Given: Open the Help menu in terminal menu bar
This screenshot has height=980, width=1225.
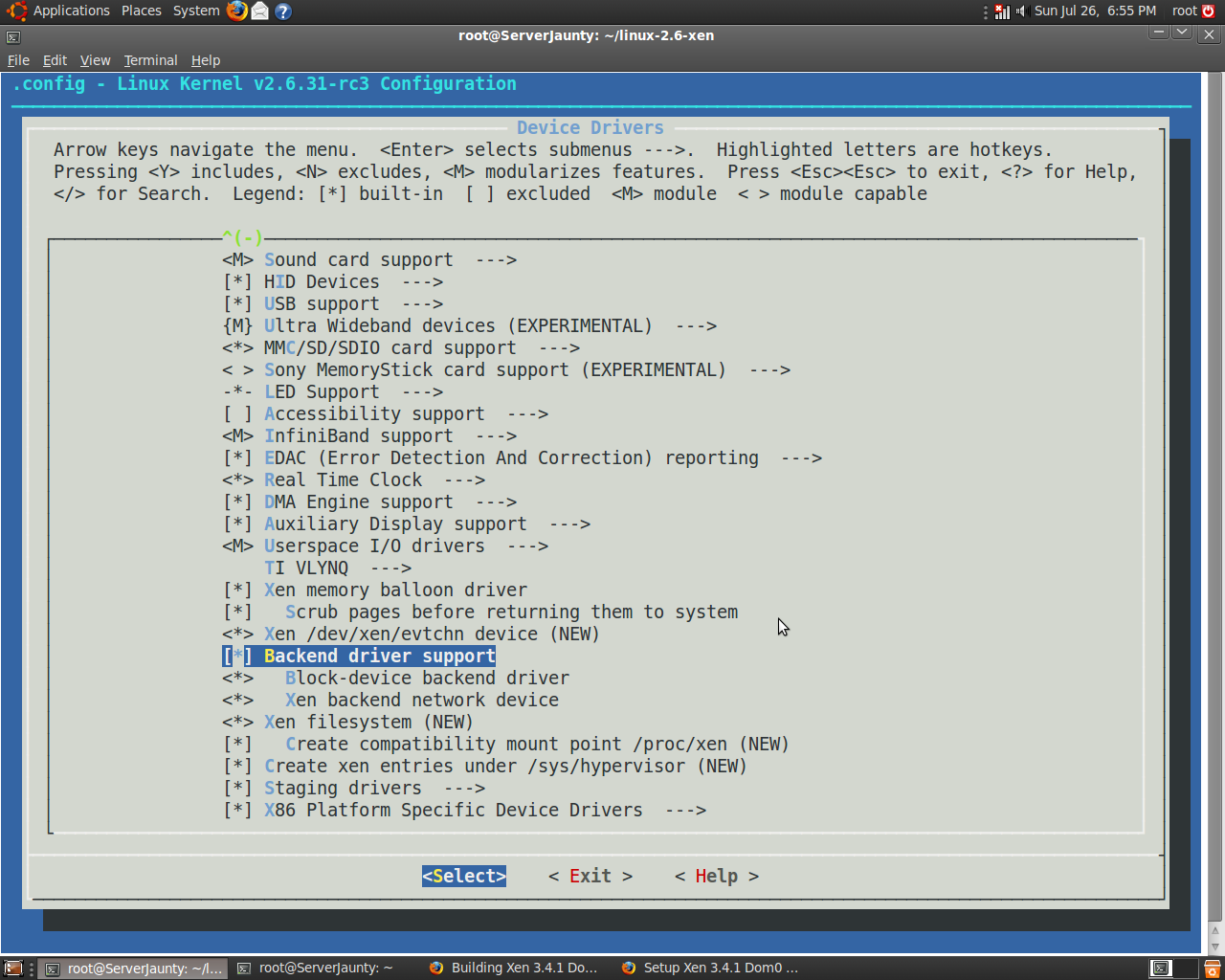Looking at the screenshot, I should 206,60.
